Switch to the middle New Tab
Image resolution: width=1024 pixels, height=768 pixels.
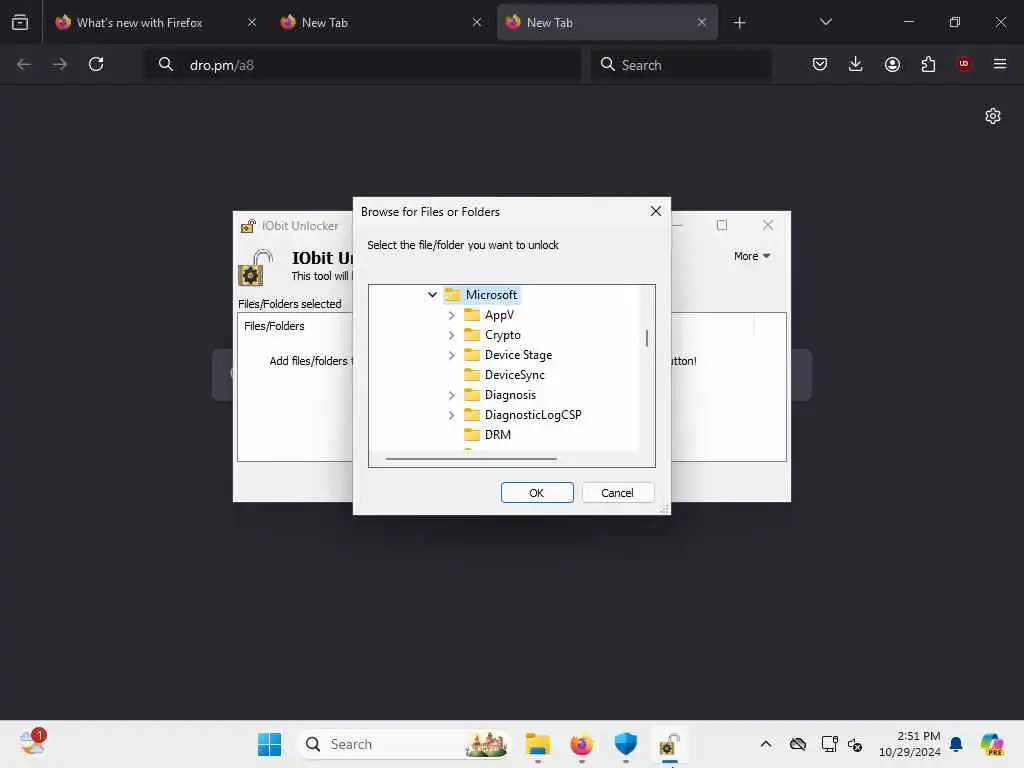click(325, 23)
